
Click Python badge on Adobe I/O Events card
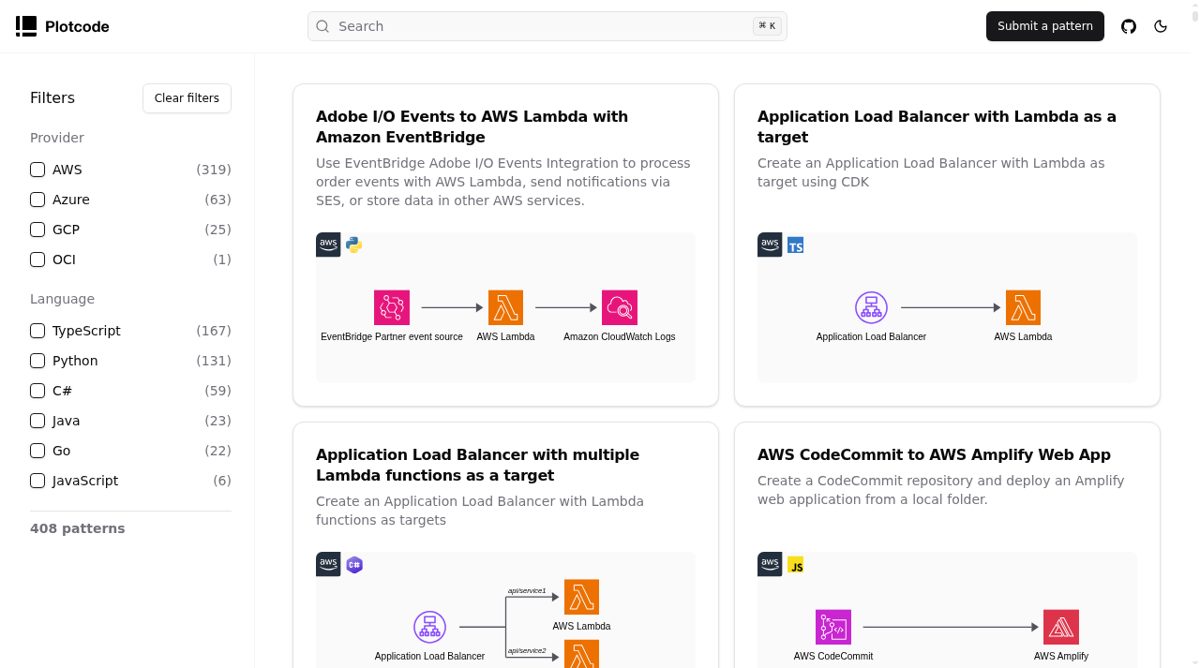coord(354,244)
